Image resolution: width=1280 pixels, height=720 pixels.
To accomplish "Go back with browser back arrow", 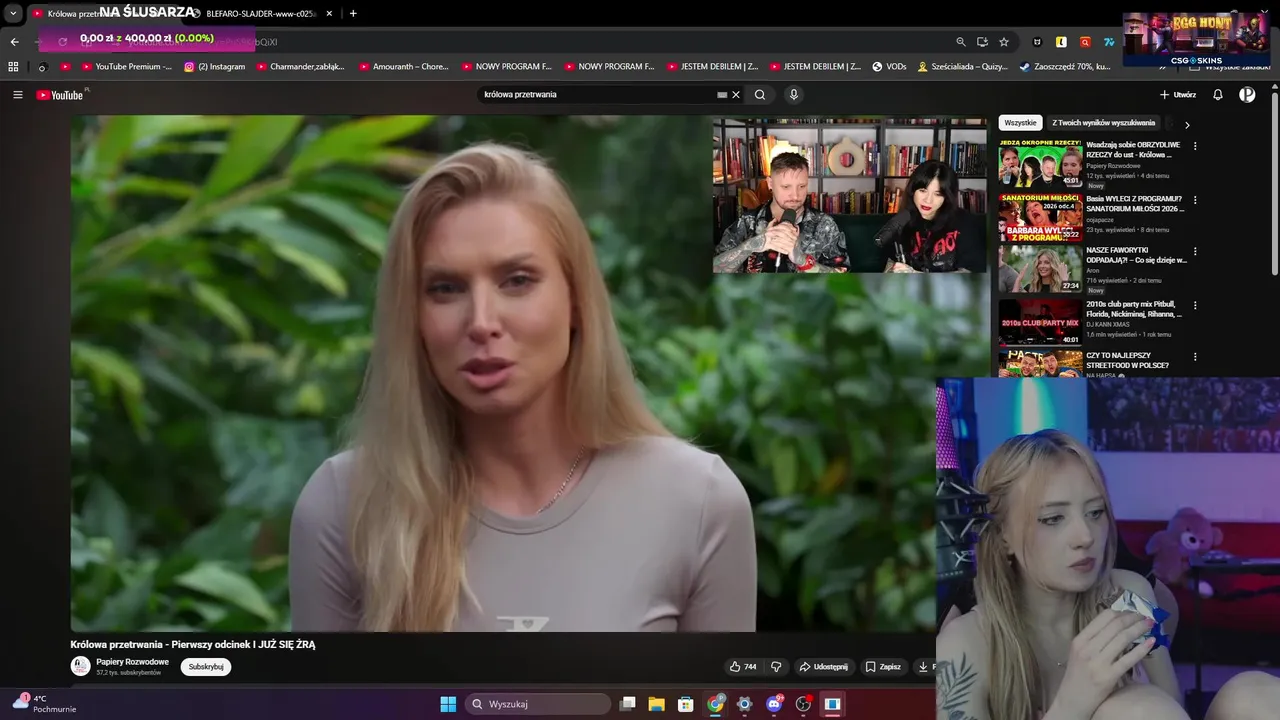I will coord(14,42).
